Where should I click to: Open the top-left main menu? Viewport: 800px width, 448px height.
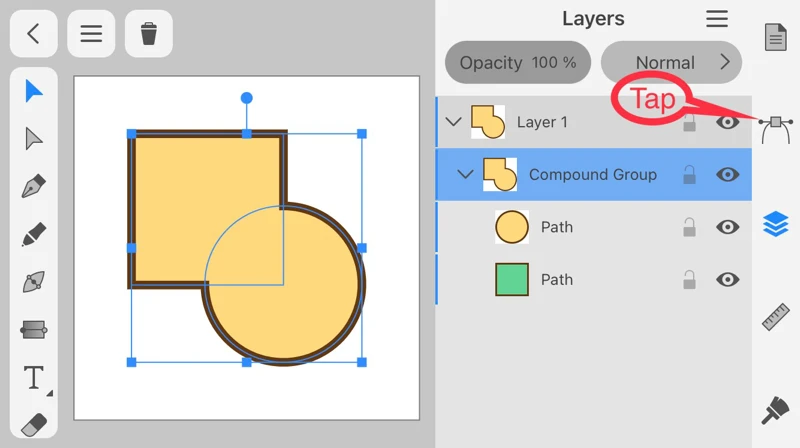[x=91, y=34]
